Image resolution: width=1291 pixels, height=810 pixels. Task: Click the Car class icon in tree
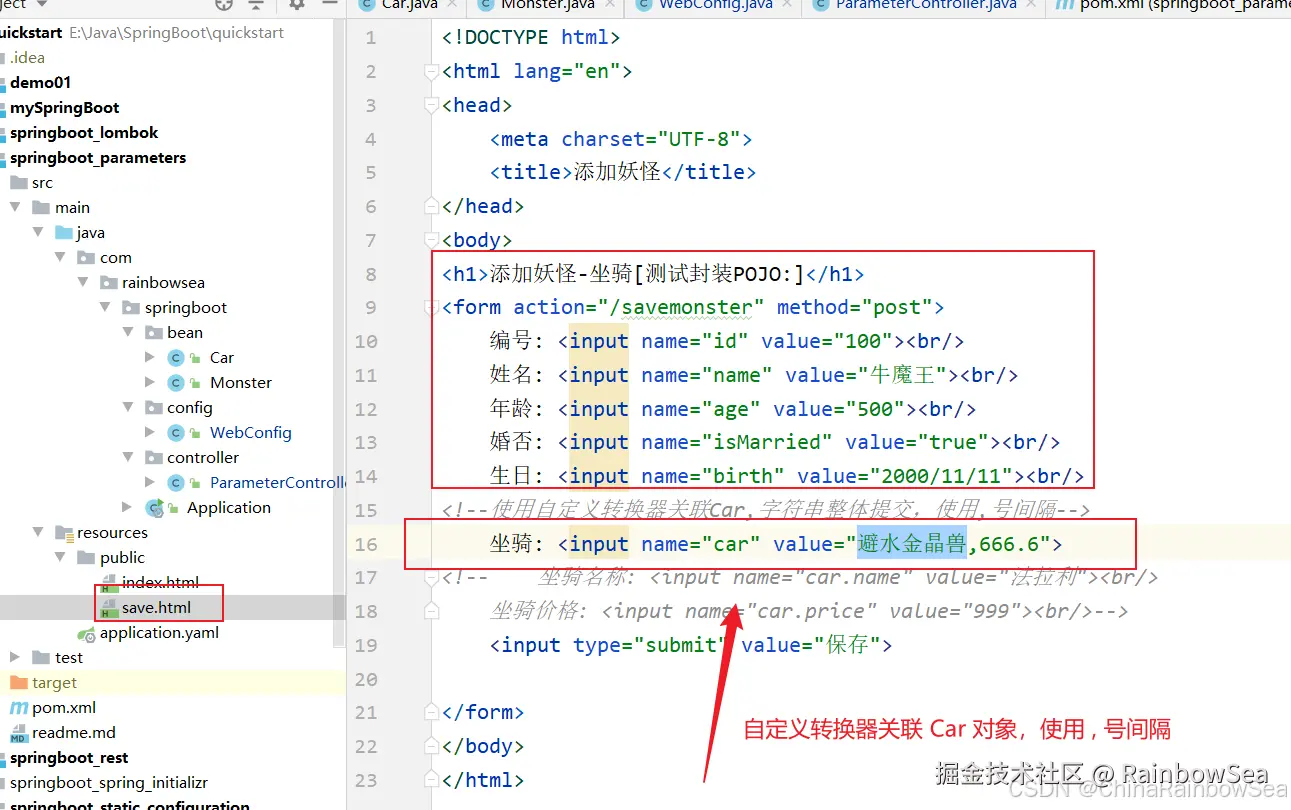click(x=176, y=358)
